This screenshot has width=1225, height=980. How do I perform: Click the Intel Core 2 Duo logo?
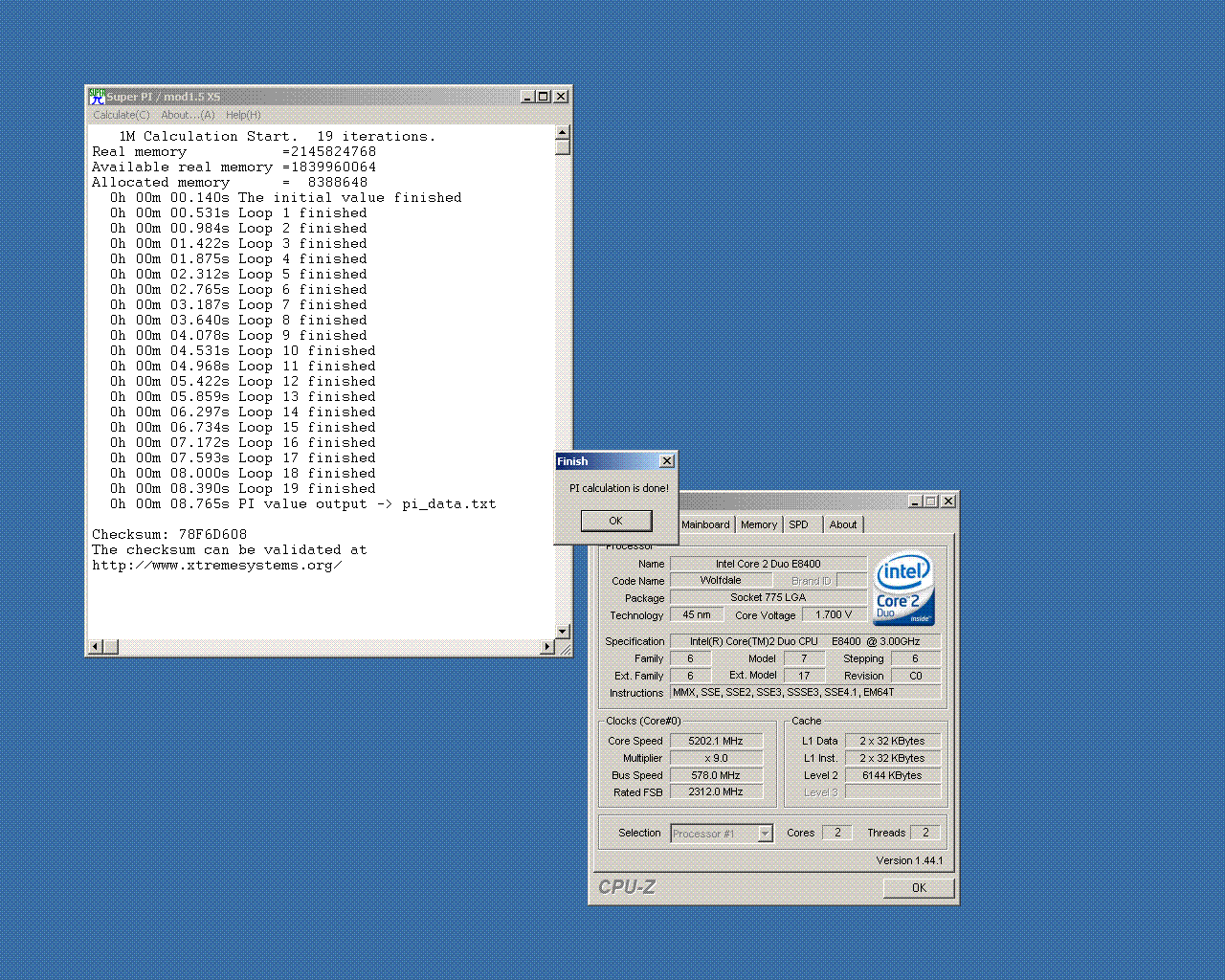(x=904, y=588)
